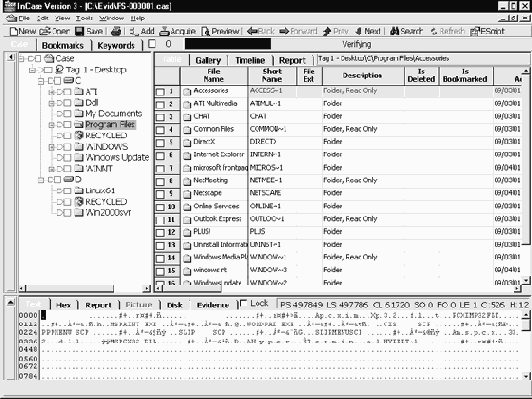The image size is (532, 399).
Task: Expand the WINDOWS folder in tree
Action: pyautogui.click(x=51, y=147)
